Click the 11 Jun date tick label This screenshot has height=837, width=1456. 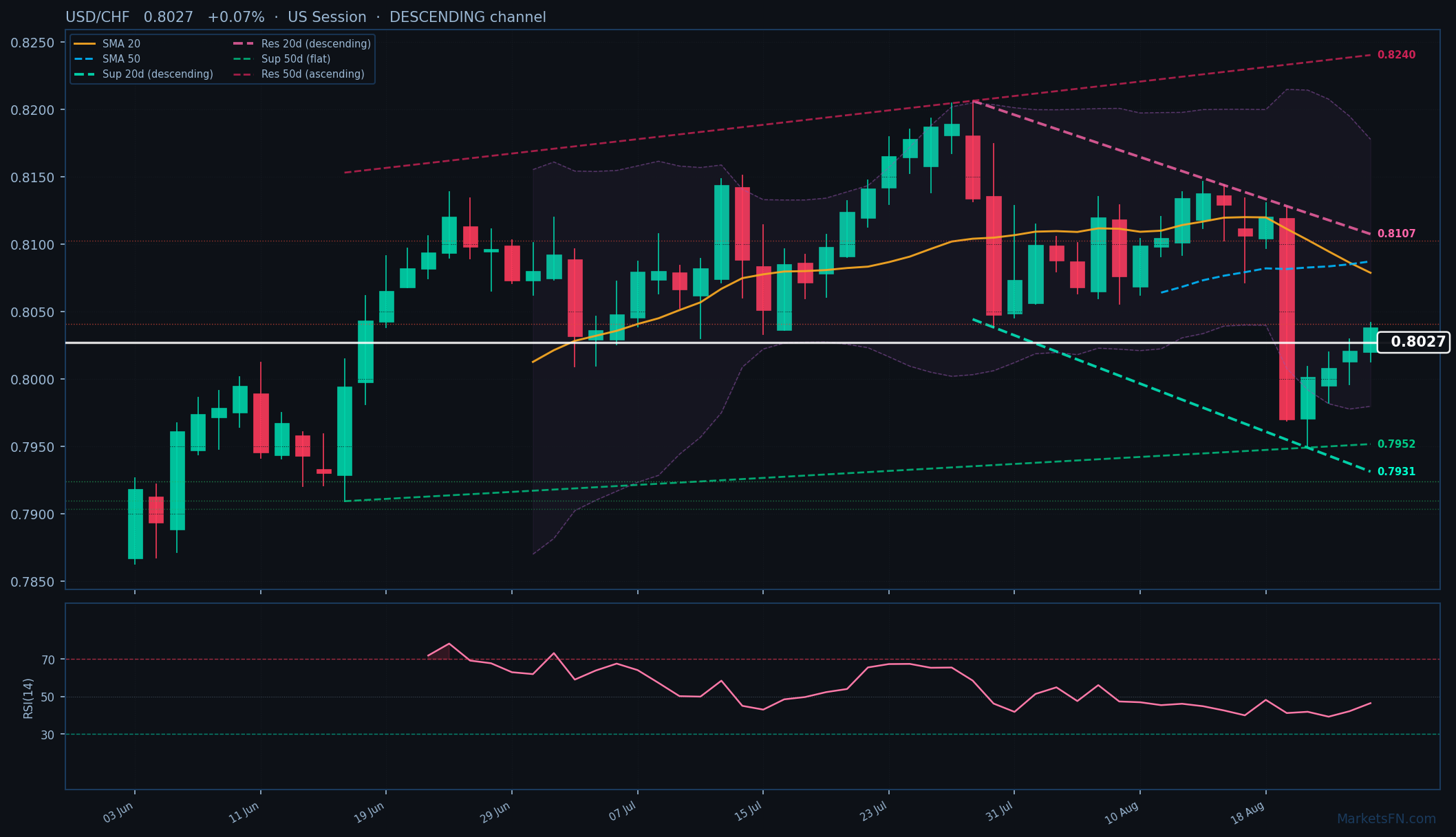coord(244,813)
